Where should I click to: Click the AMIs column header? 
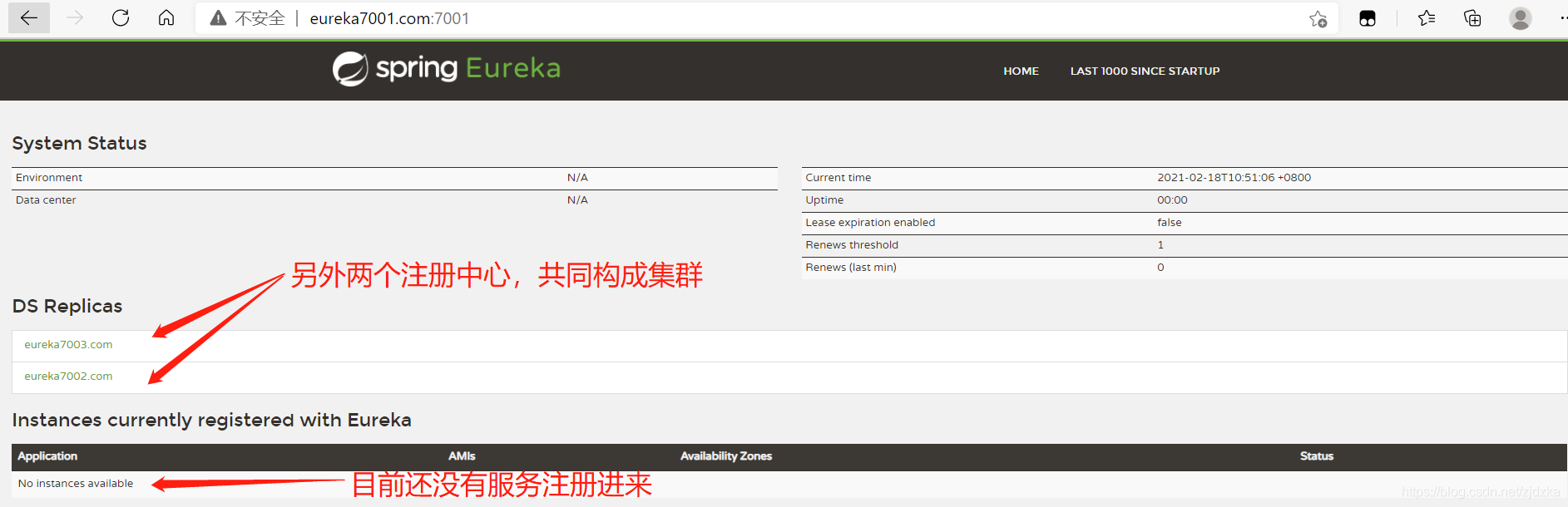[x=462, y=456]
